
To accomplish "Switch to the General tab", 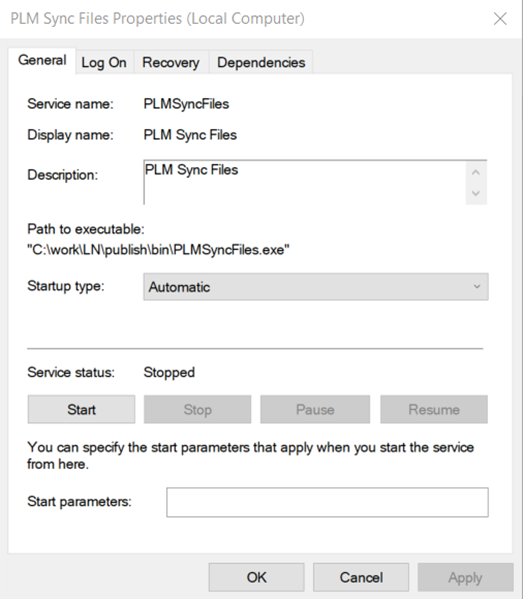I will tap(42, 60).
